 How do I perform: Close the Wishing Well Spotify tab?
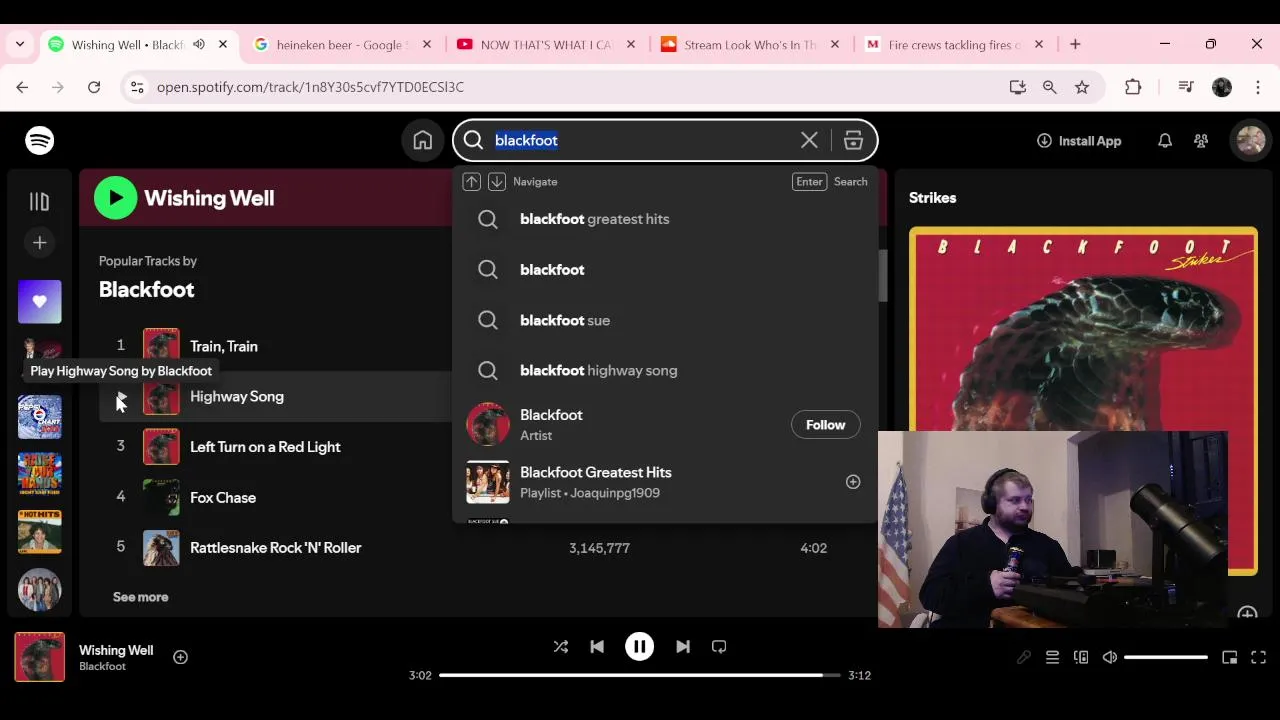223,45
